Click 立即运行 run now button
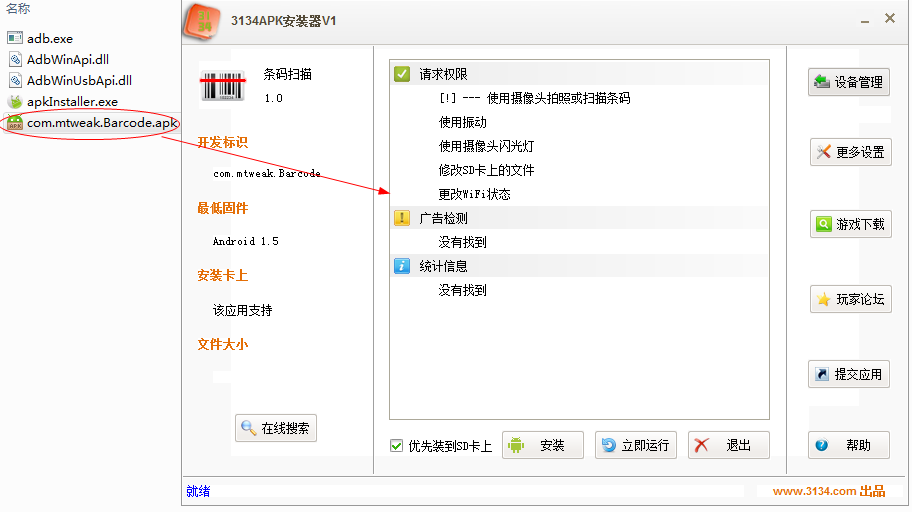Image resolution: width=912 pixels, height=512 pixels. (636, 445)
